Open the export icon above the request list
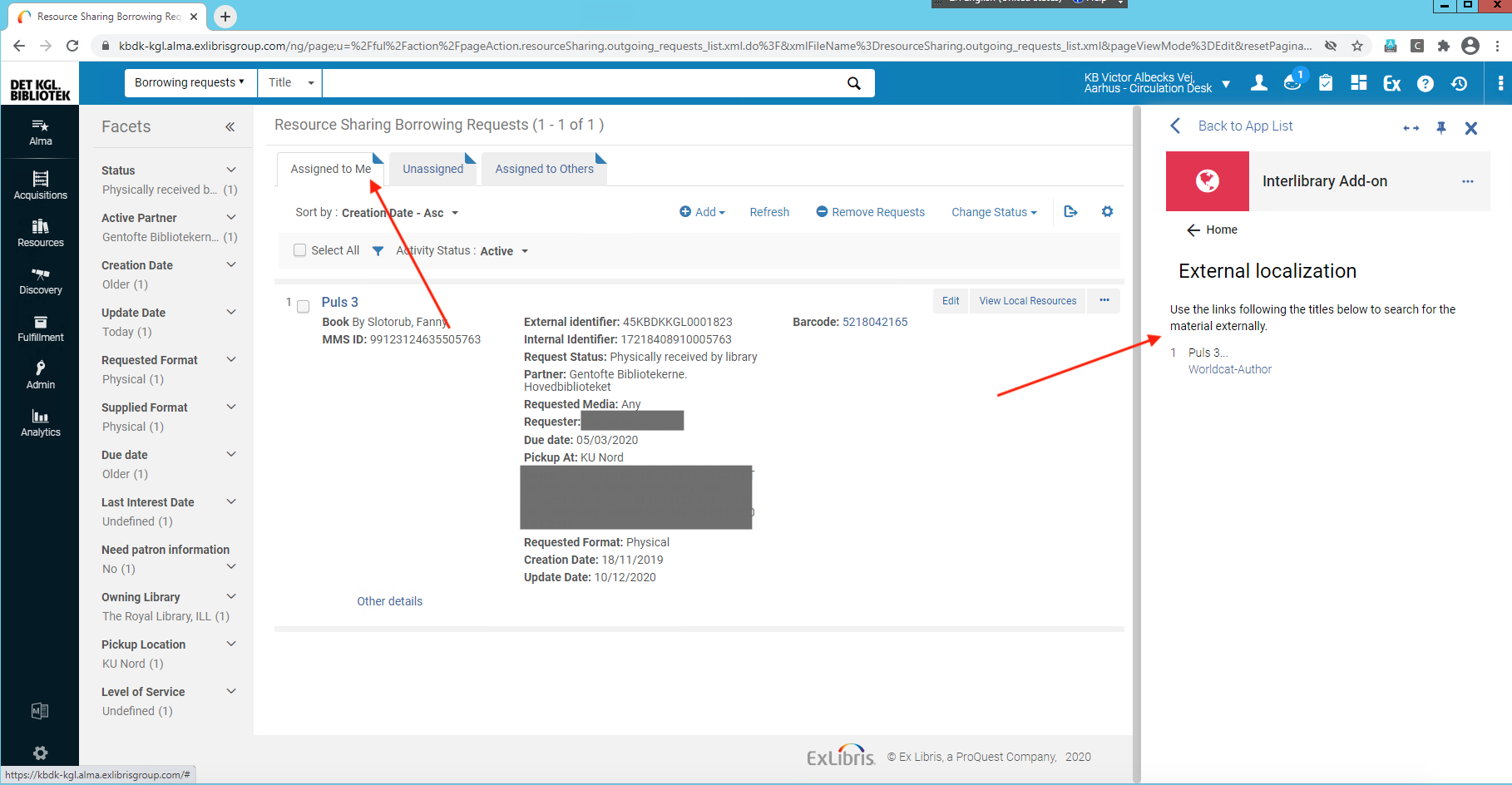This screenshot has width=1512, height=785. click(1070, 212)
